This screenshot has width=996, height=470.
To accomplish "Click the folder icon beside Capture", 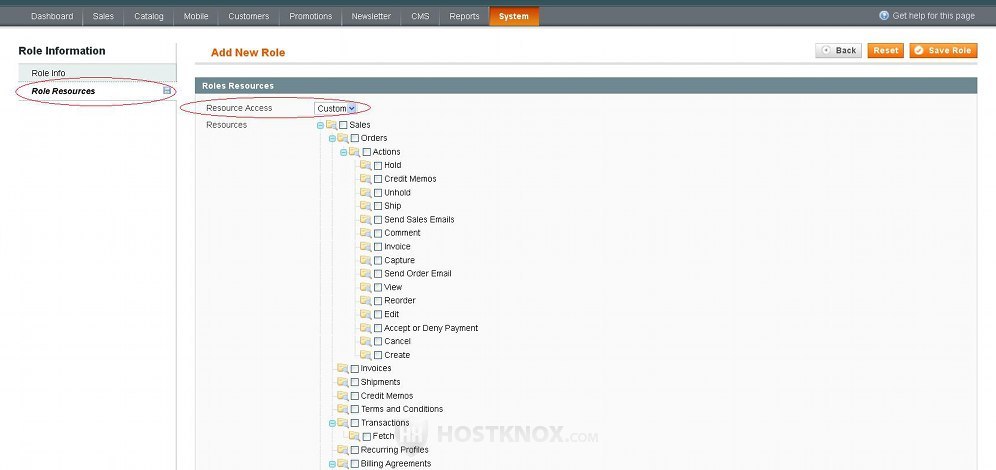I will [366, 260].
